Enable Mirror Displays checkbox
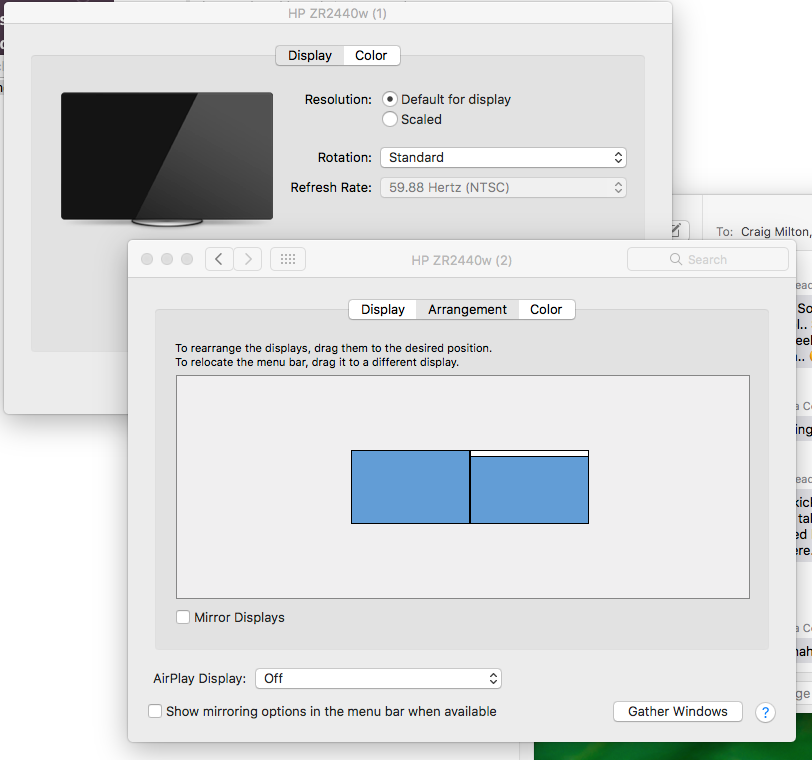 pyautogui.click(x=183, y=617)
